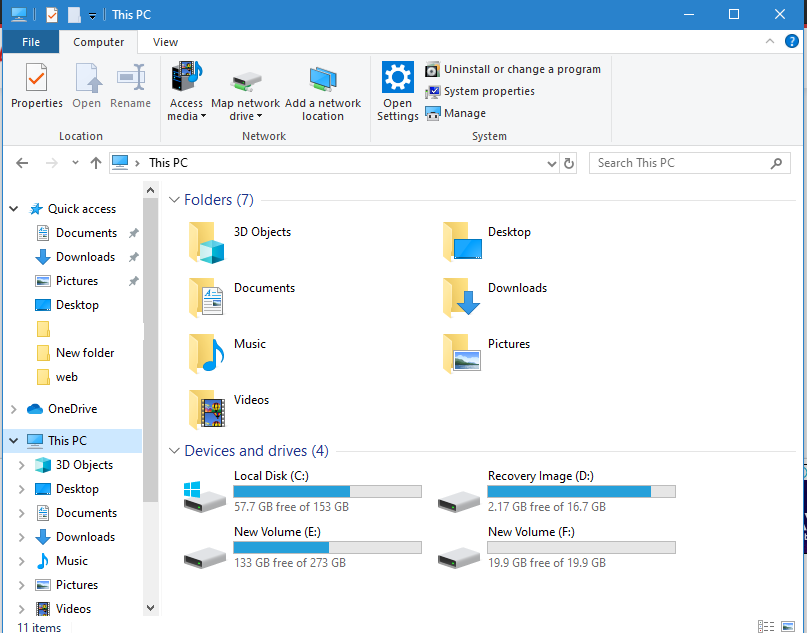Click the Map network drive icon
This screenshot has width=807, height=633.
[245, 80]
